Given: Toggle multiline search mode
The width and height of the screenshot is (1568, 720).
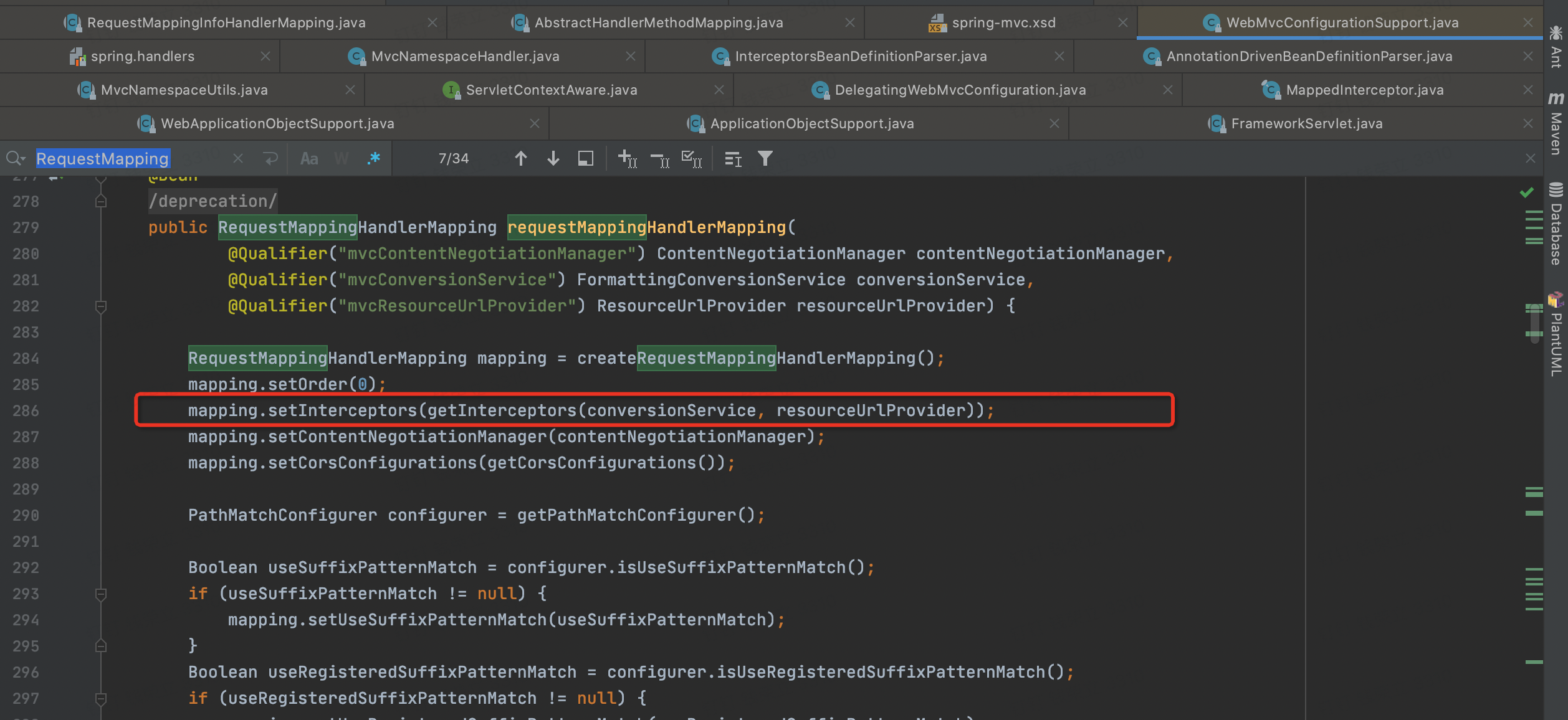Looking at the screenshot, I should click(x=270, y=159).
